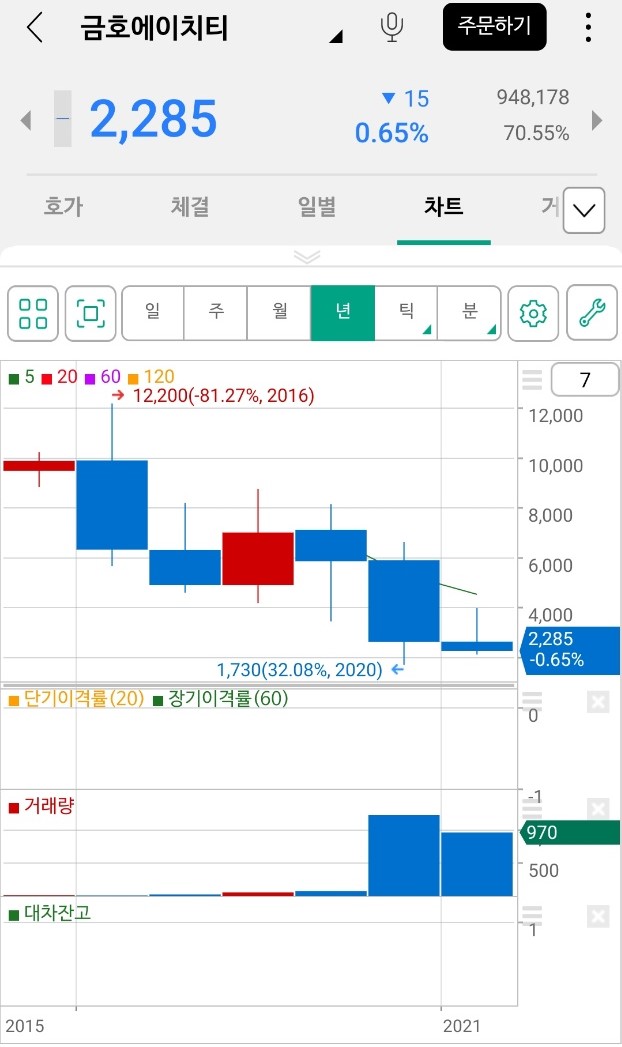Viewport: 622px width, 1047px height.
Task: Open chart settings gear icon
Action: tap(533, 313)
